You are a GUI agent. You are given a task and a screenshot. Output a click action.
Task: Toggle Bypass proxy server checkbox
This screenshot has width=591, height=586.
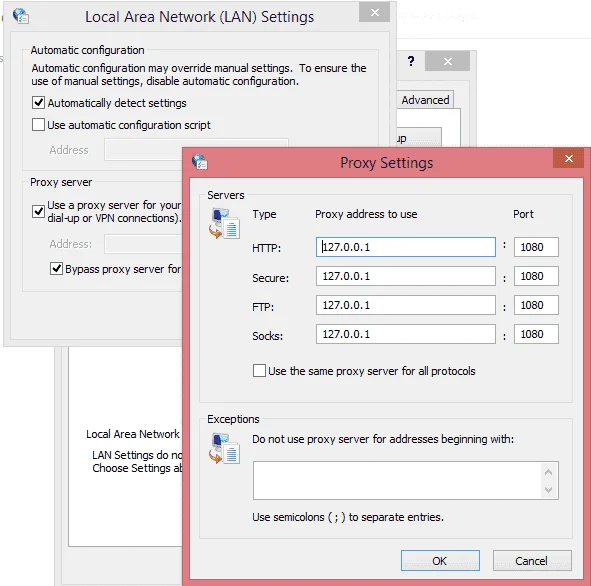[57, 269]
